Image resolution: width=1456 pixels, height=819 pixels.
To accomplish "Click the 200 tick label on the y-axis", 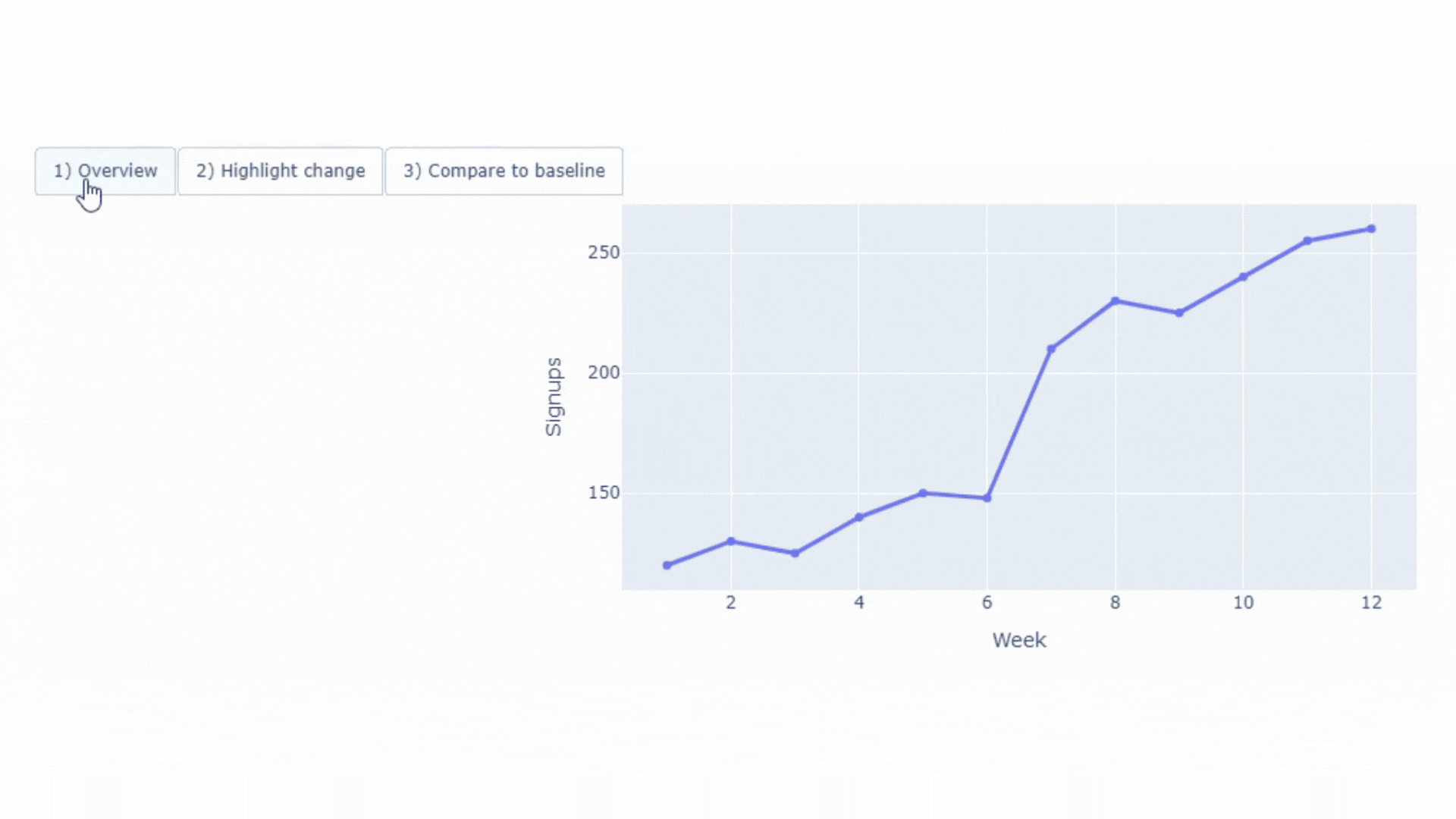I will pos(604,372).
